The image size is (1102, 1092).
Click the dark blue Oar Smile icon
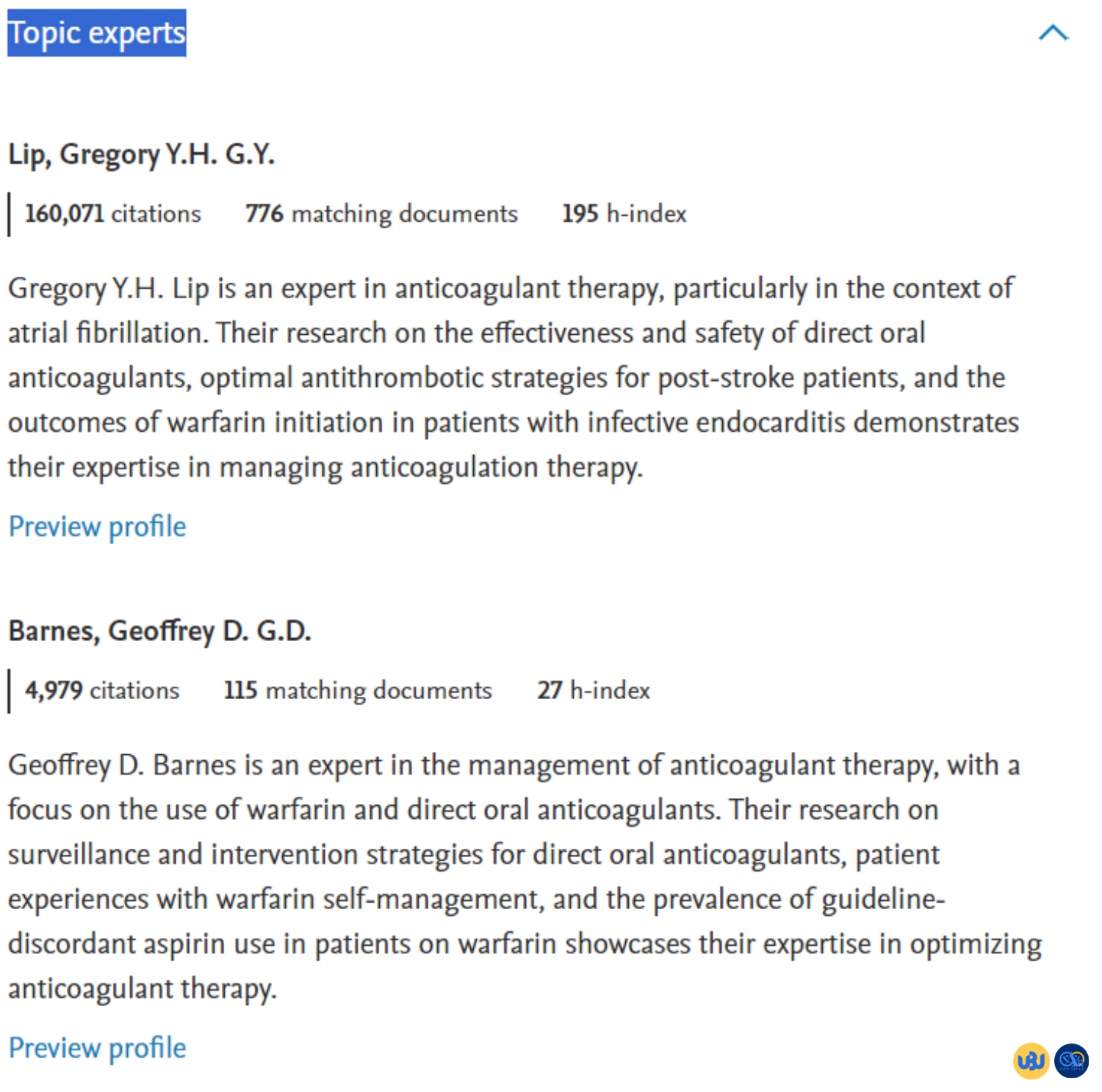tap(1071, 1060)
